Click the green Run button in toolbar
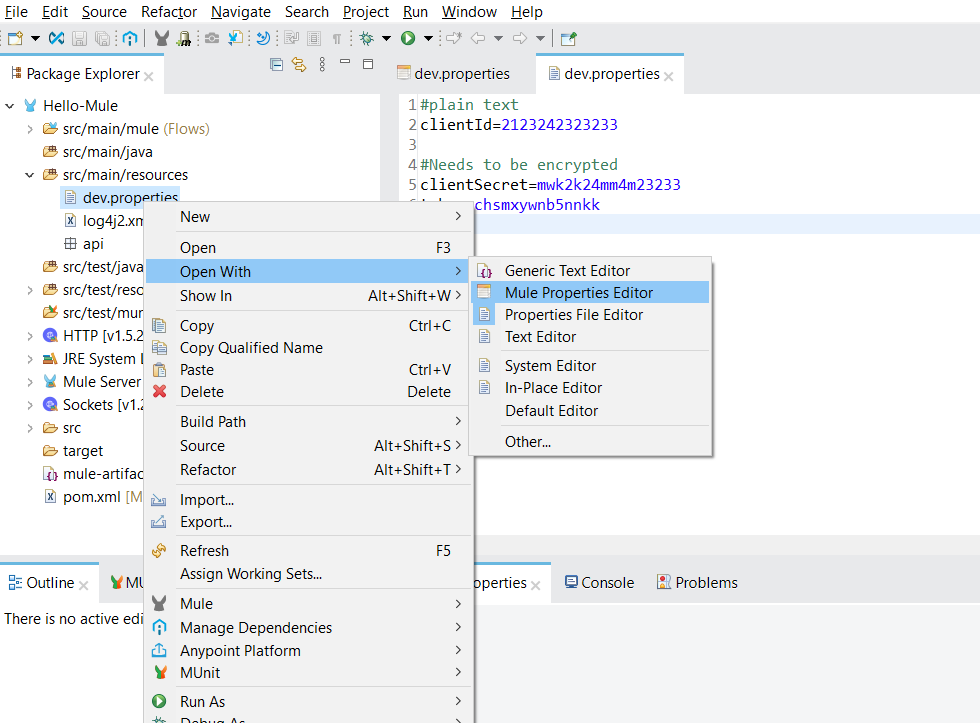The image size is (980, 723). 408,39
